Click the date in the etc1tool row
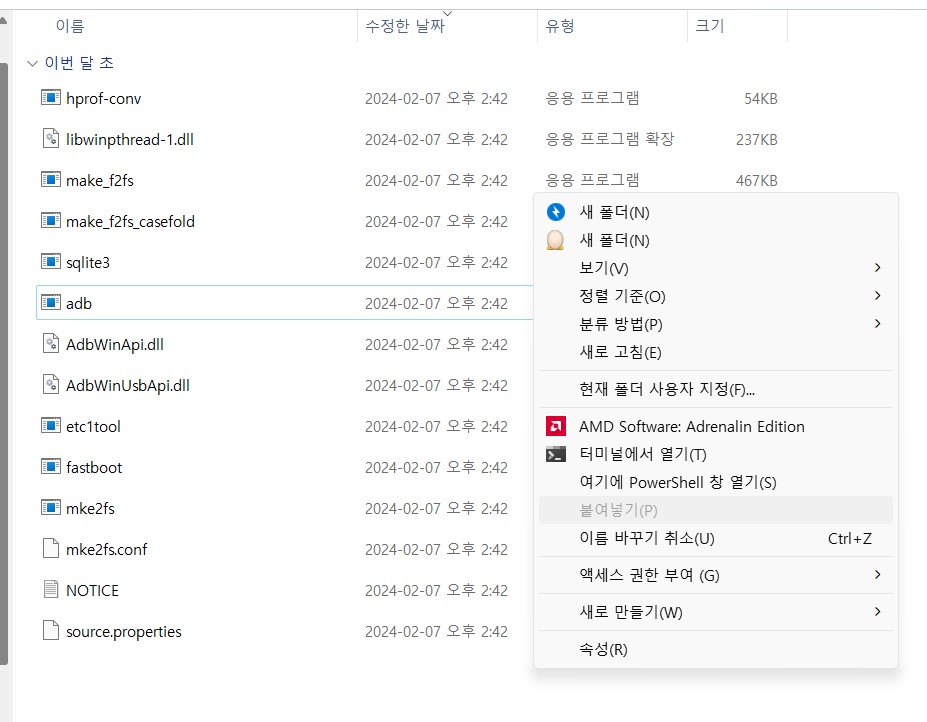The height and width of the screenshot is (722, 927). [436, 426]
